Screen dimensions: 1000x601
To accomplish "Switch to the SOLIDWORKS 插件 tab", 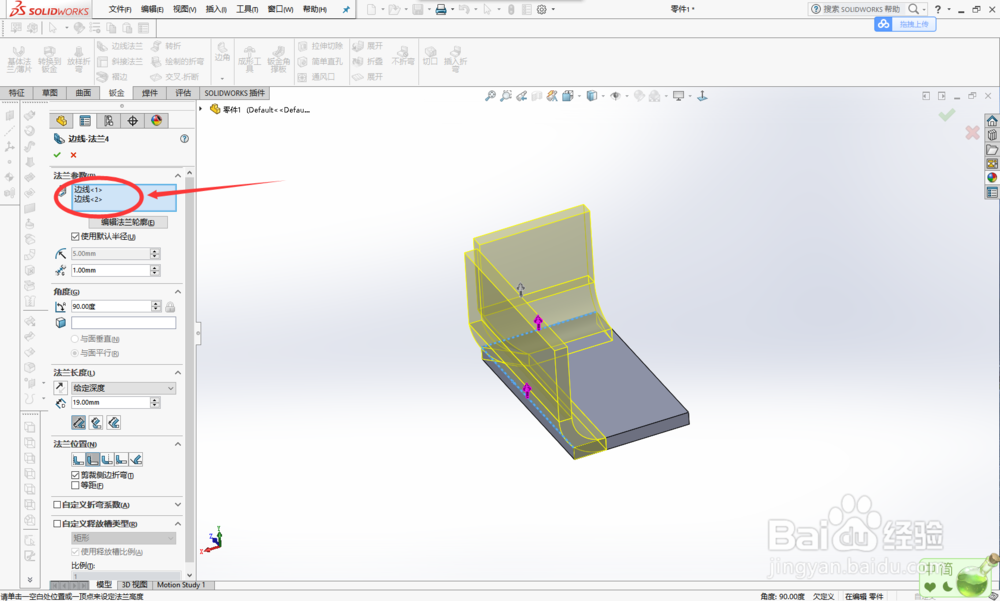I will coord(234,93).
